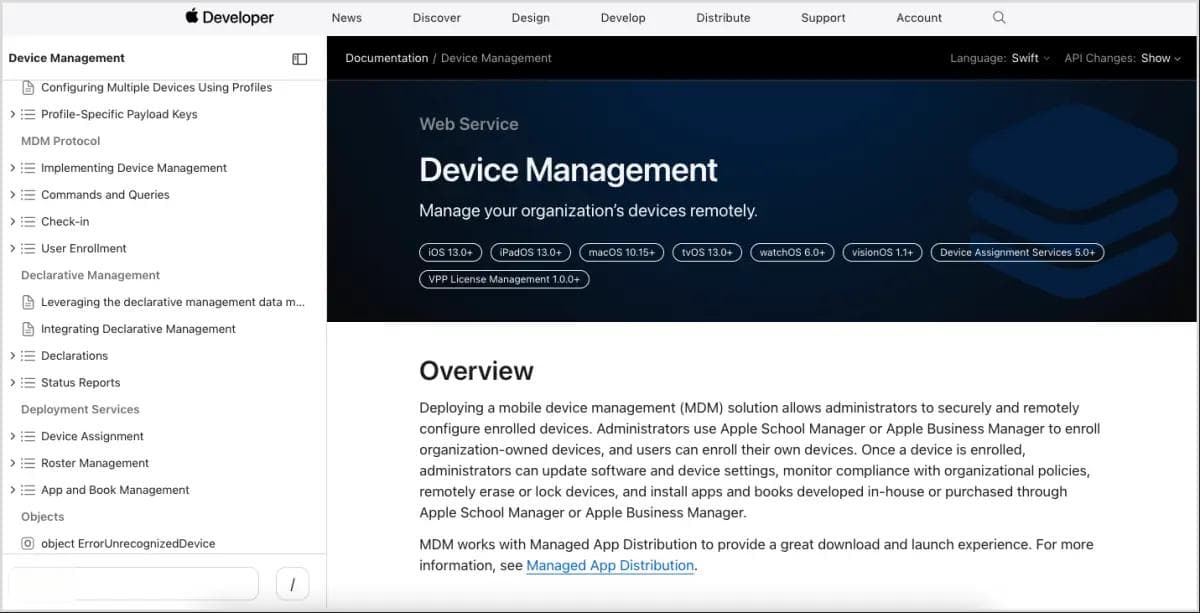1200x613 pixels.
Task: Click the tvOS 13.0+ availability badge
Action: (x=707, y=253)
